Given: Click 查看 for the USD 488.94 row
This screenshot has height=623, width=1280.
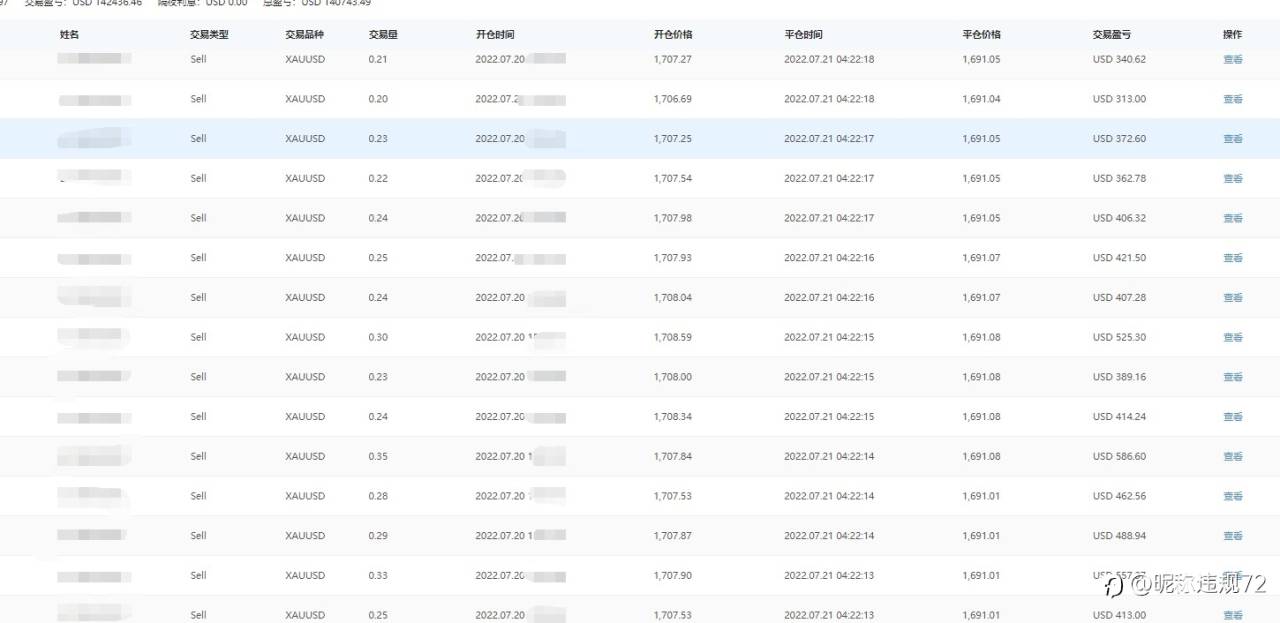Looking at the screenshot, I should (x=1233, y=536).
